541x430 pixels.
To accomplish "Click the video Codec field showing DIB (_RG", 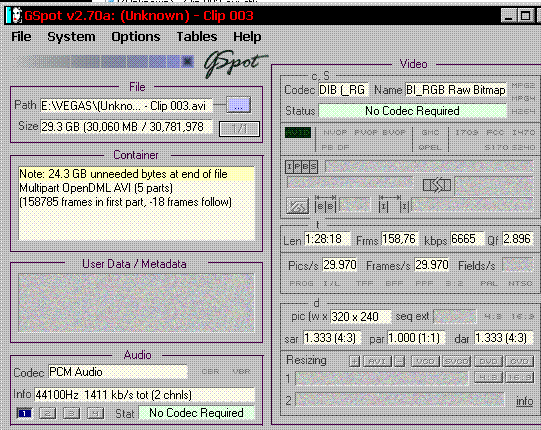I will coord(343,90).
